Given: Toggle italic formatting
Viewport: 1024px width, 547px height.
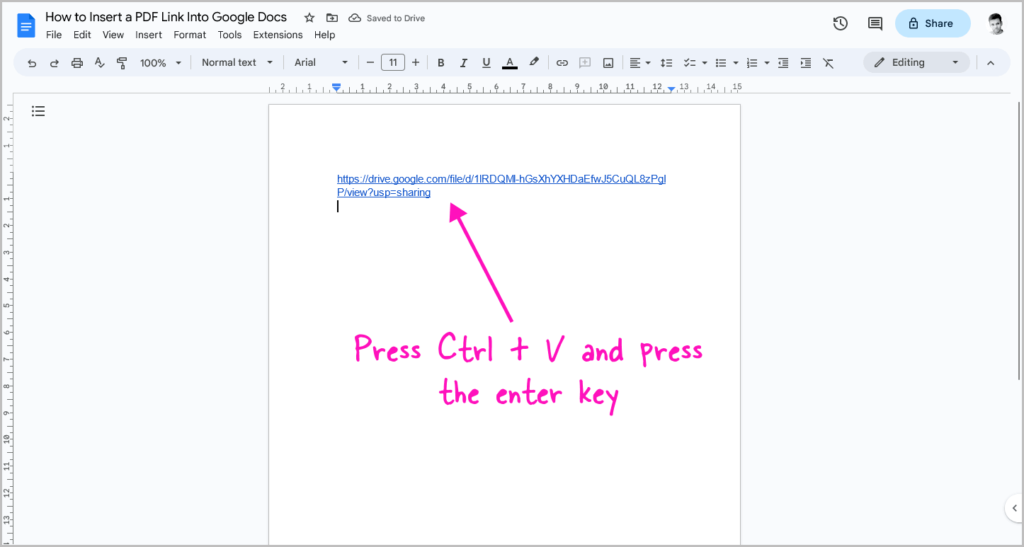Looking at the screenshot, I should click(464, 63).
